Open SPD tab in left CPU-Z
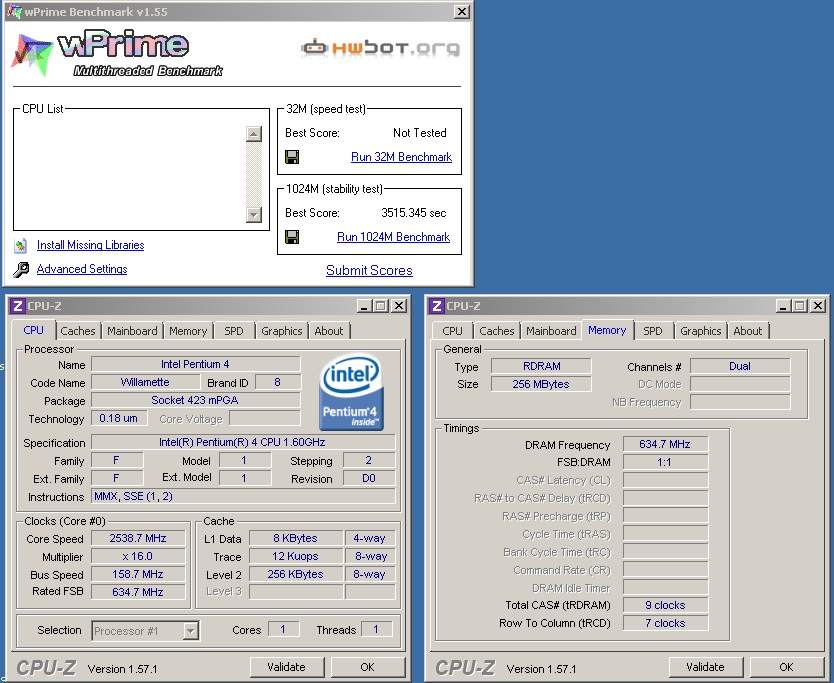Screen dimensions: 834x683 (233, 331)
